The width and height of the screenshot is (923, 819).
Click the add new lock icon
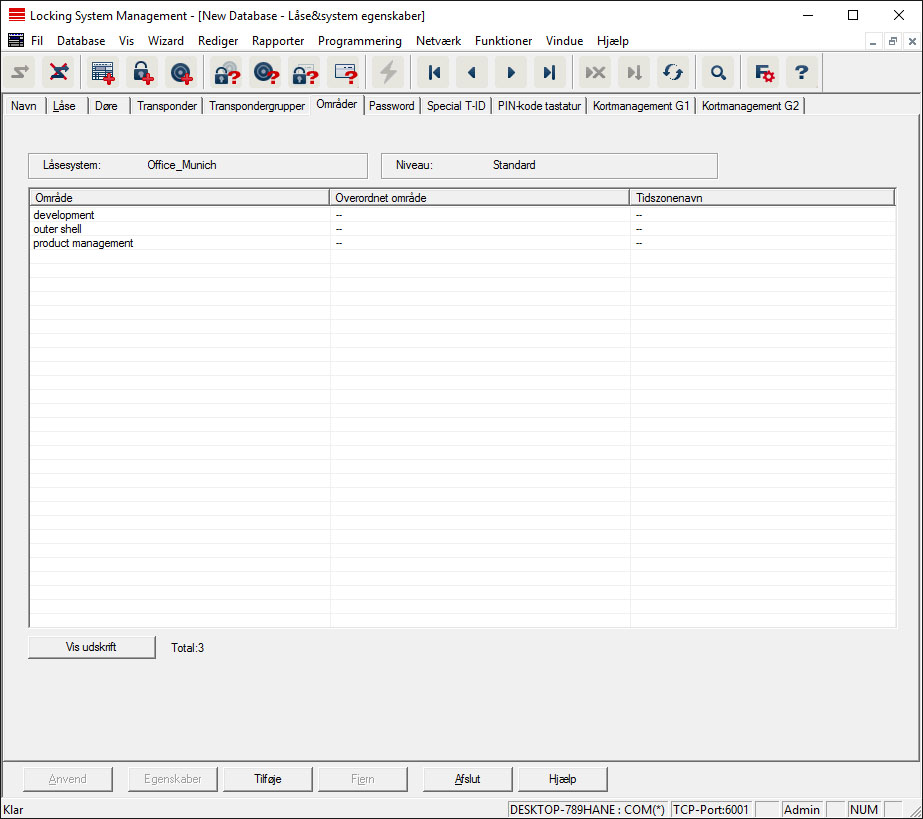click(143, 72)
